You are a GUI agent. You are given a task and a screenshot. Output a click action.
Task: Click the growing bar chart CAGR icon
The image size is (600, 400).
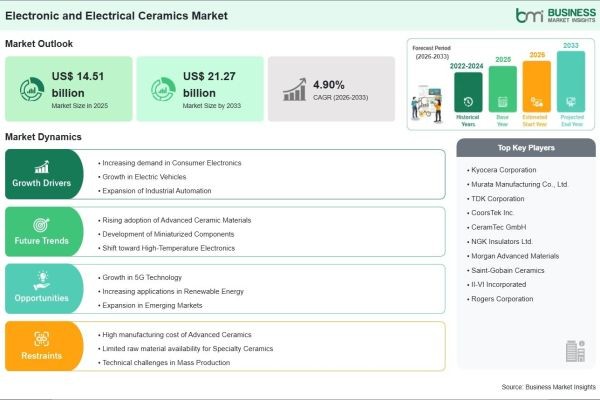295,90
